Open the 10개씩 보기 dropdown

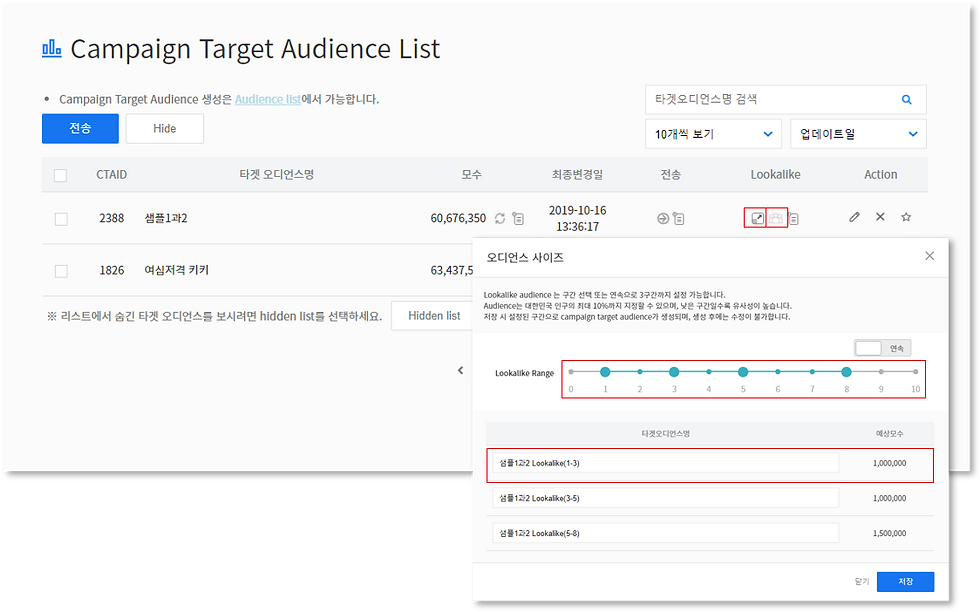713,134
